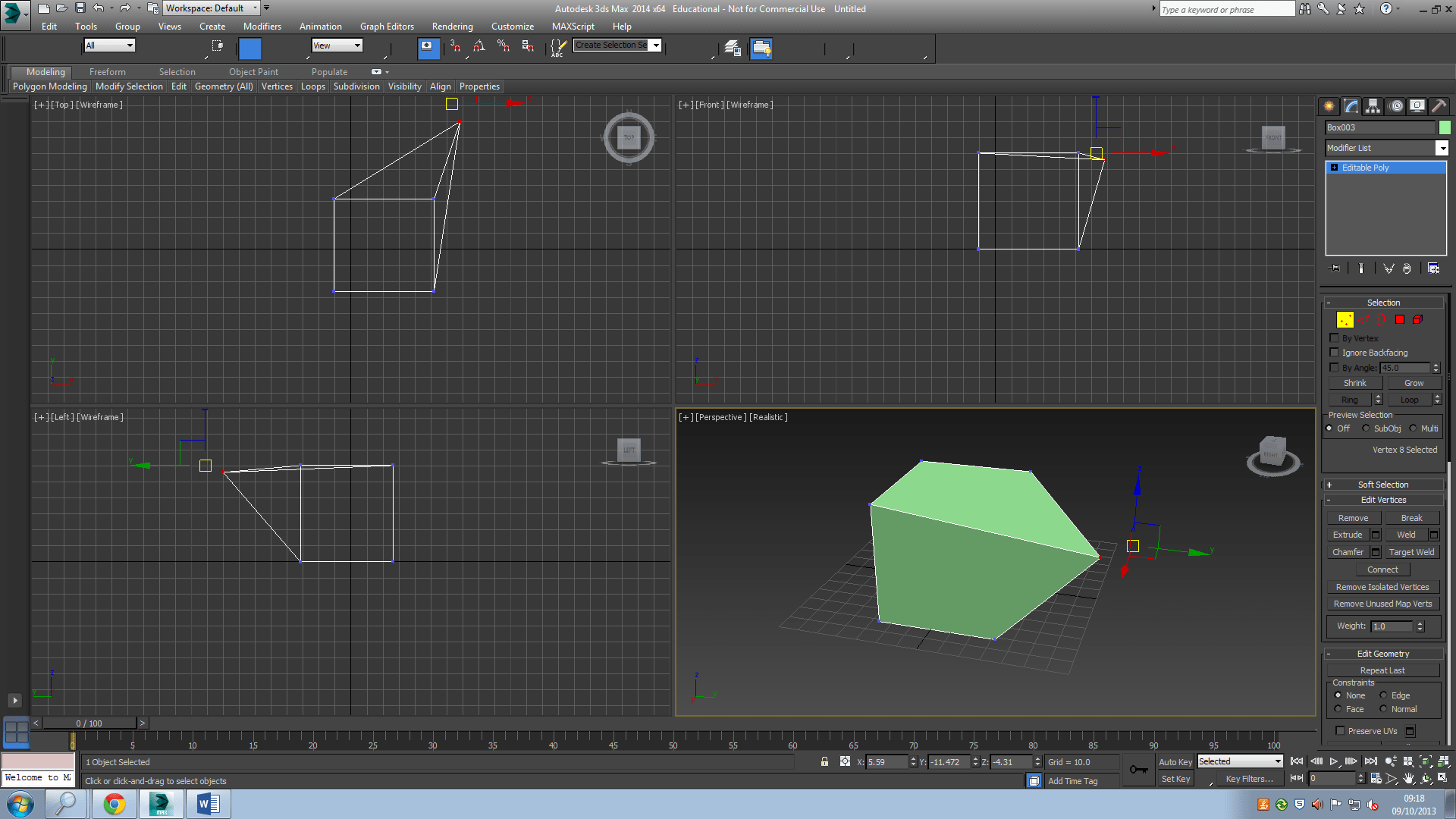1456x819 pixels.
Task: Select Edge sub-object level icon
Action: [1364, 320]
